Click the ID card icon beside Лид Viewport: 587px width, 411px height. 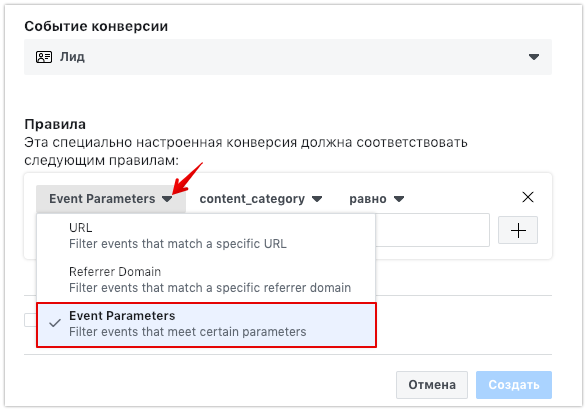pos(44,57)
